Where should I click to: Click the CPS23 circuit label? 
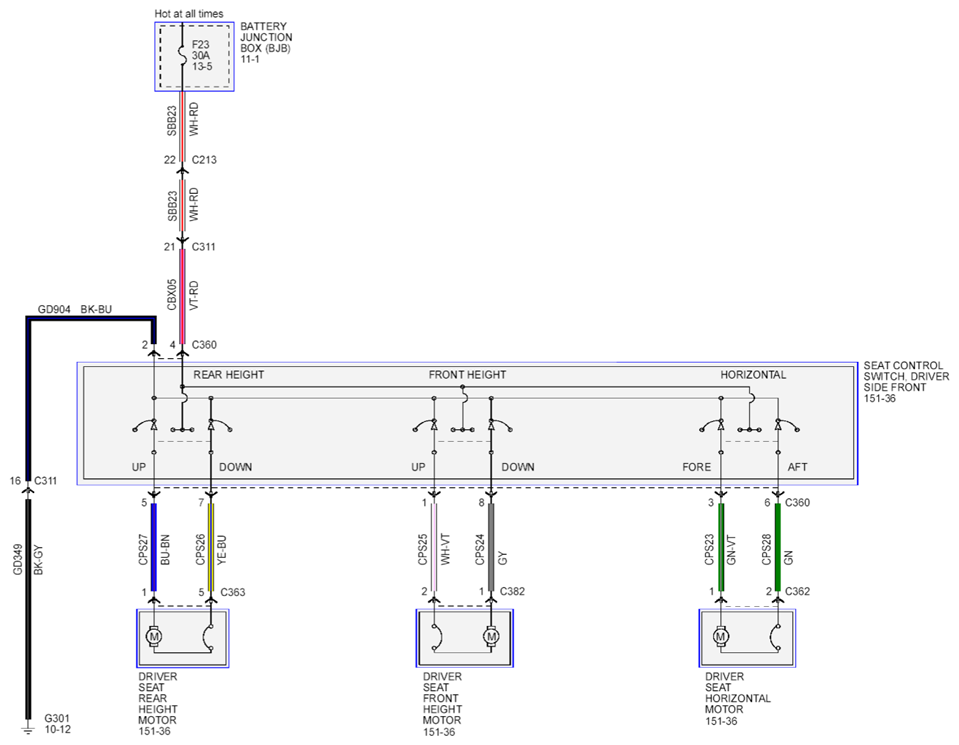click(709, 550)
